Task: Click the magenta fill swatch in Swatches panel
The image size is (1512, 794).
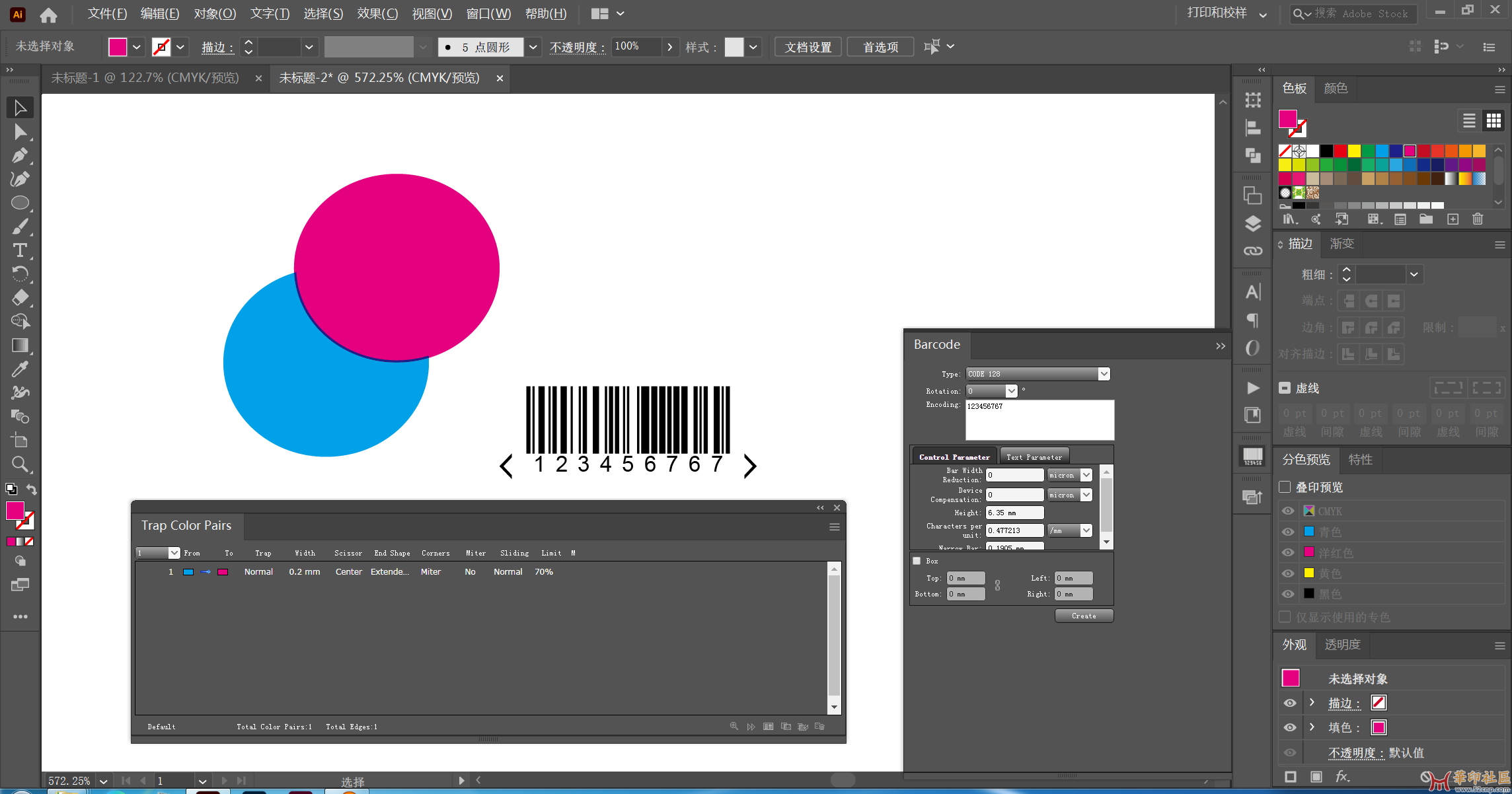Action: pyautogui.click(x=1410, y=151)
